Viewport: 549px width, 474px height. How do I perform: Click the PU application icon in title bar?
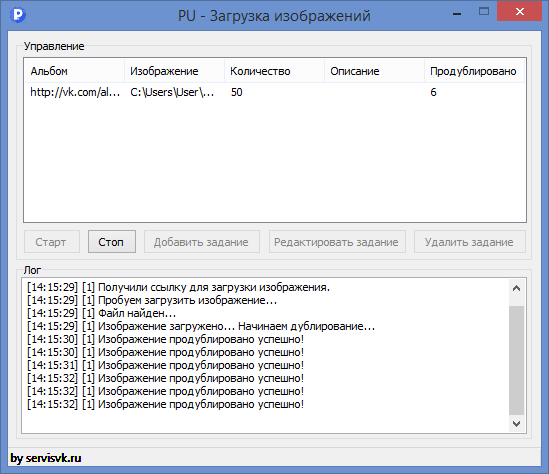coord(18,15)
